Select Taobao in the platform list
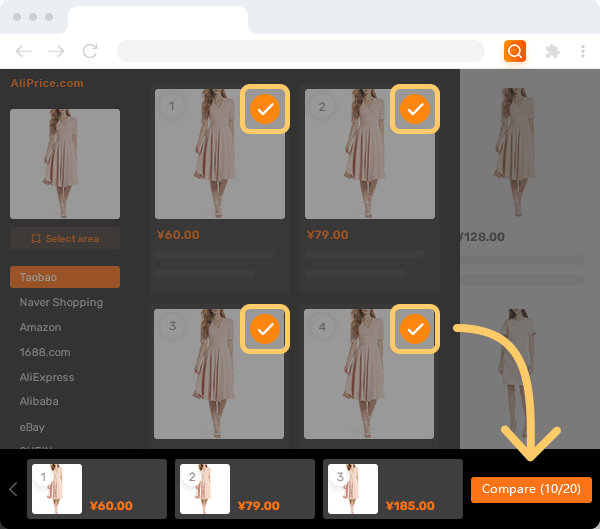600x529 pixels. pyautogui.click(x=65, y=277)
